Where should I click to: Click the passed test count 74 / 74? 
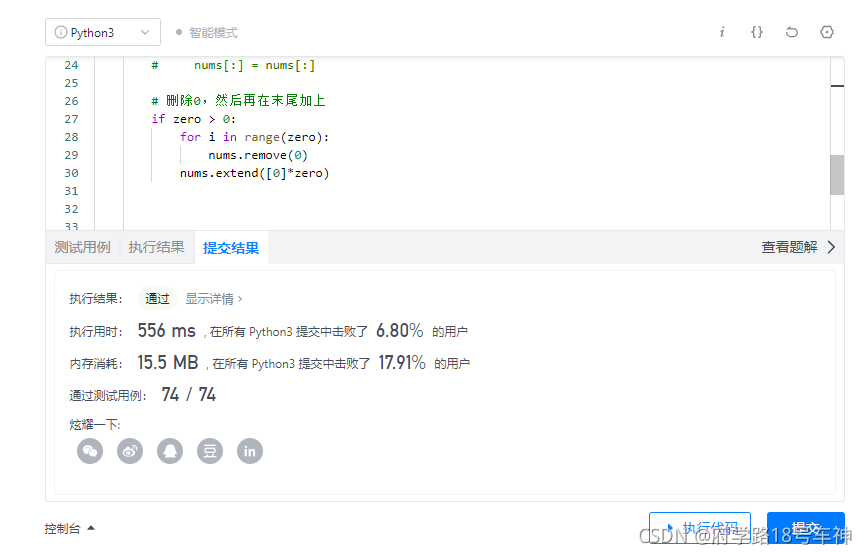click(x=189, y=395)
